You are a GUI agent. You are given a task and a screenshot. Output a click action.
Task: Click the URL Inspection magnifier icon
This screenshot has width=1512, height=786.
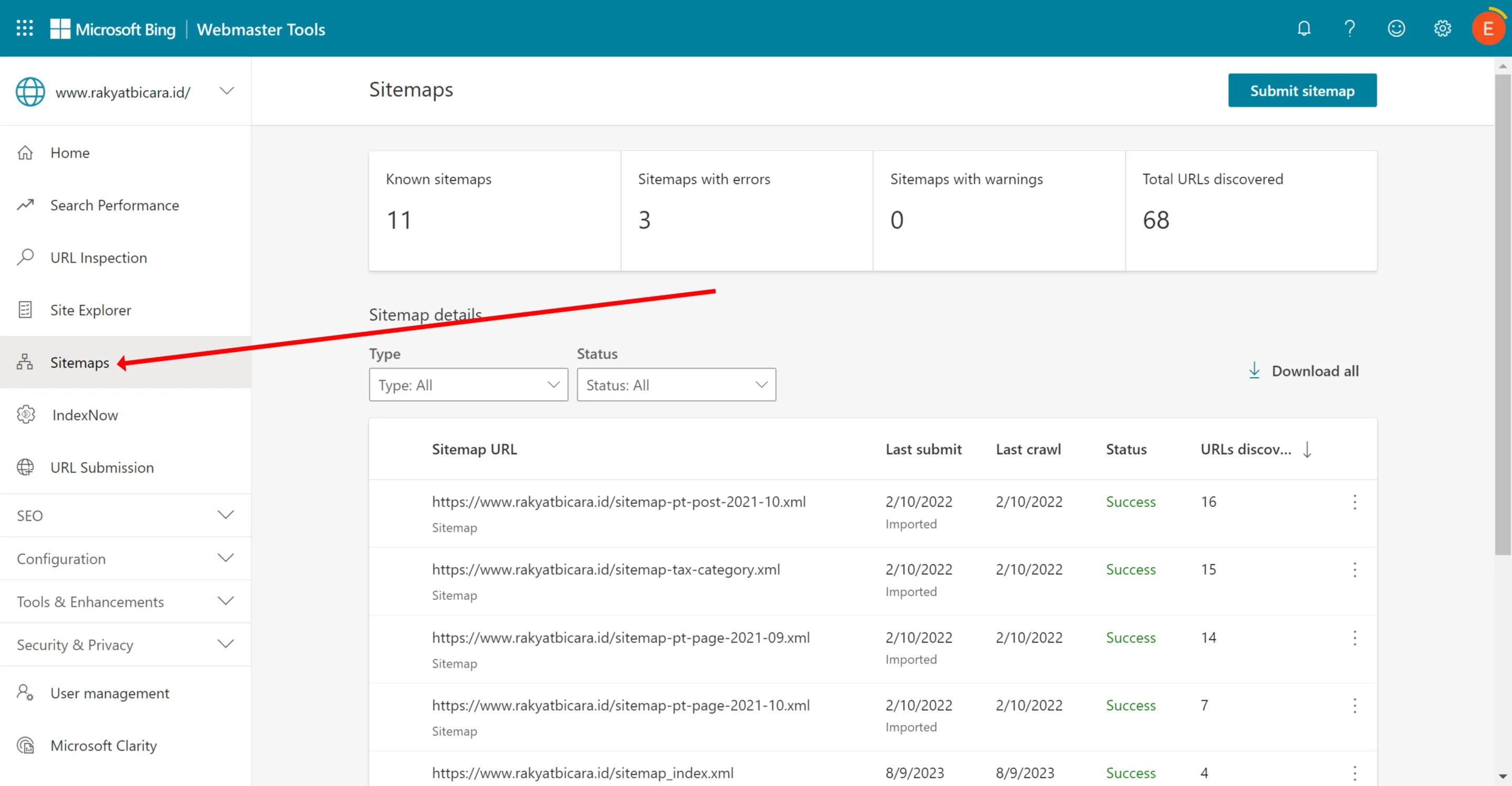coord(25,257)
